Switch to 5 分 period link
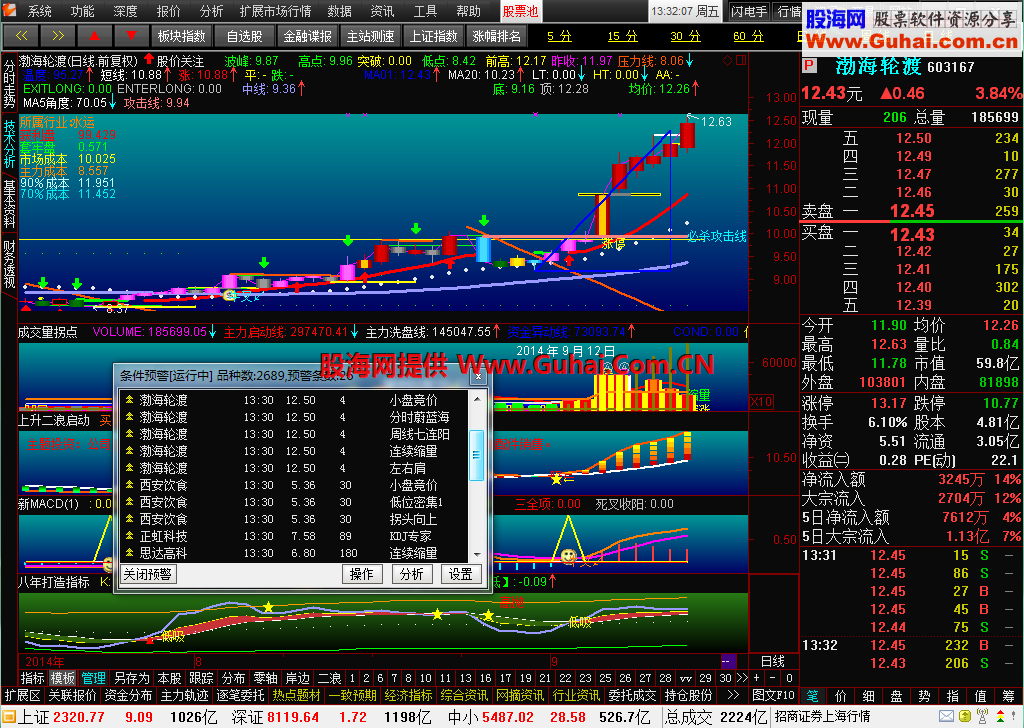 click(559, 37)
